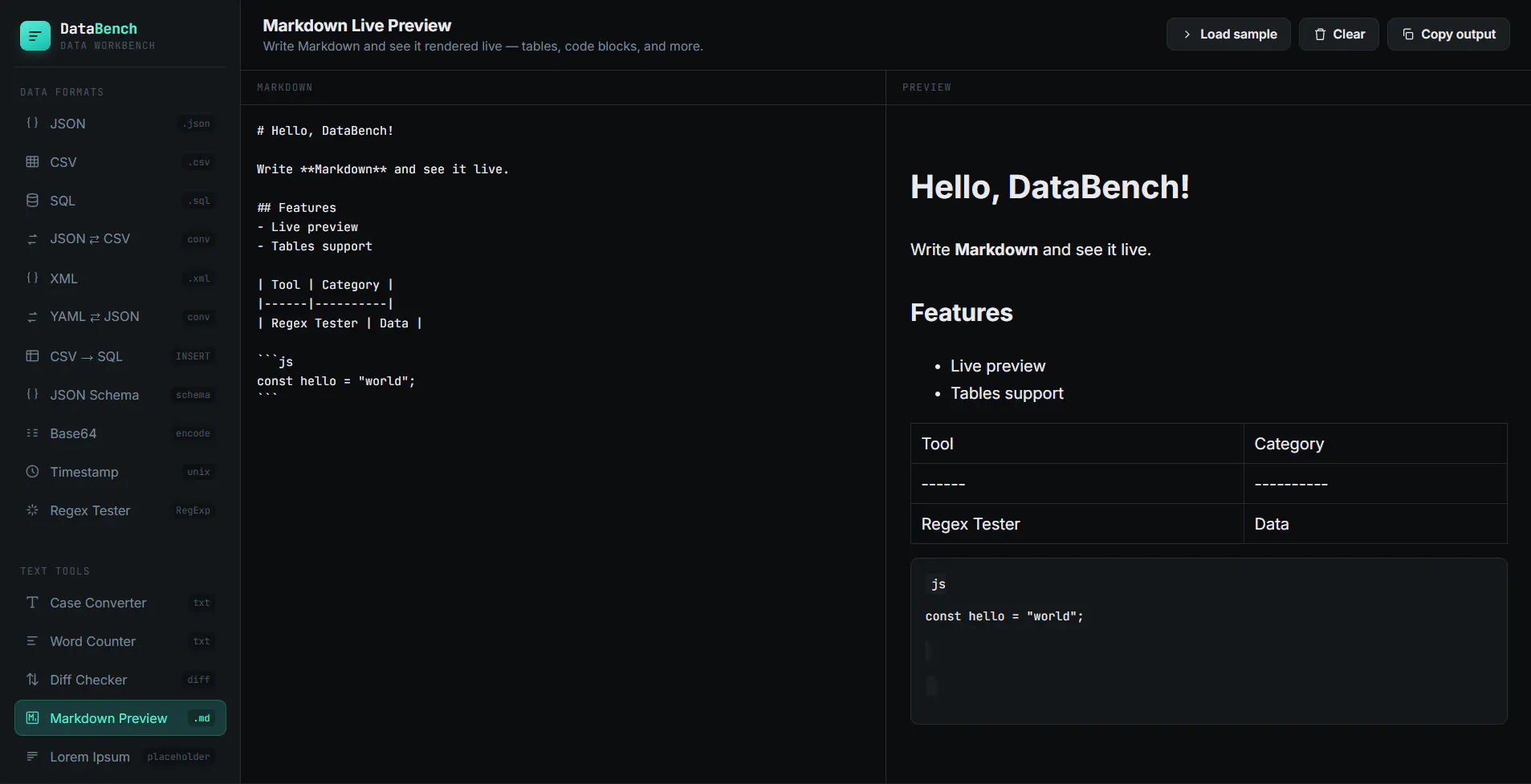The image size is (1531, 784).
Task: Click the CSV → SQL table icon
Action: [32, 355]
